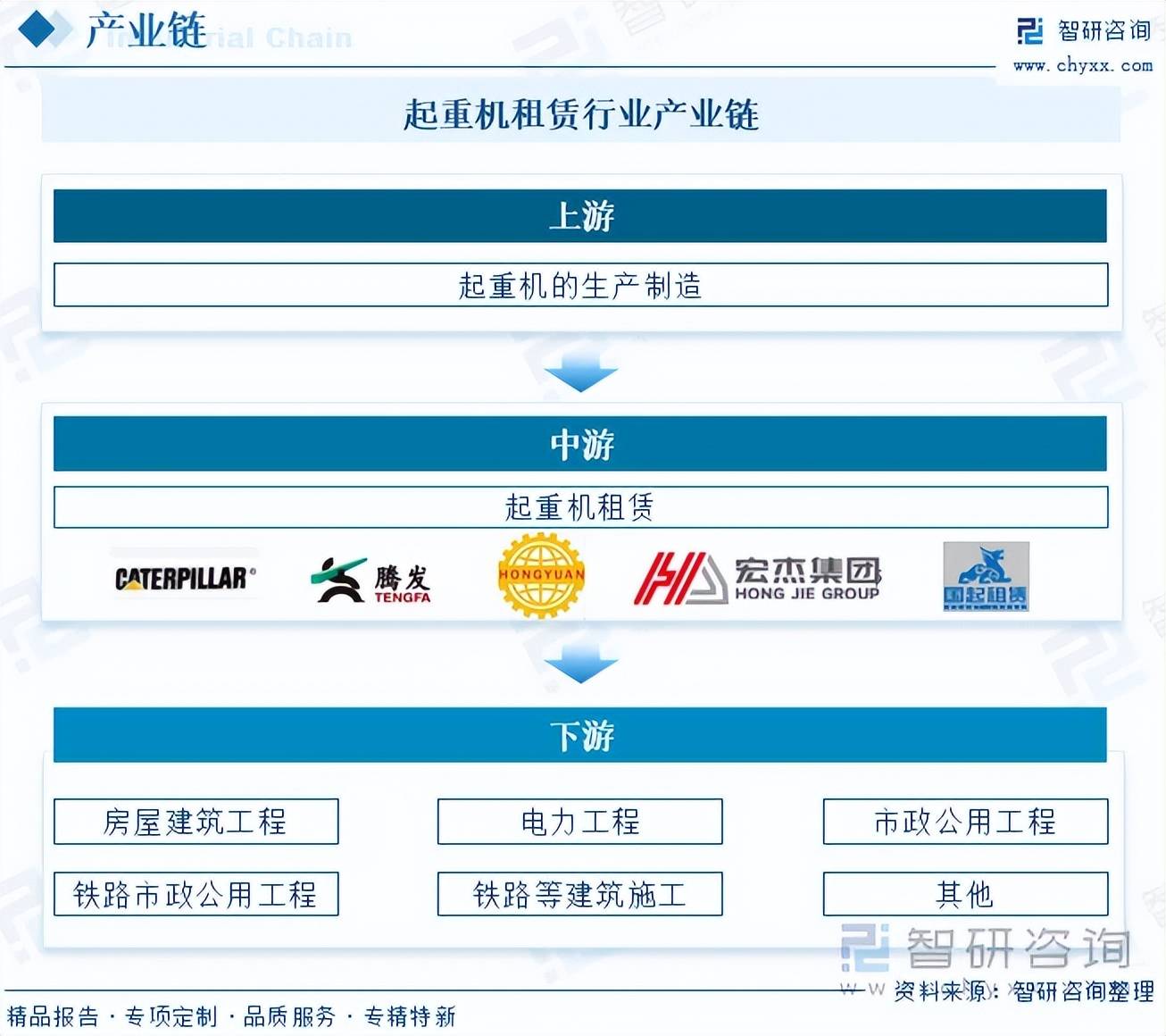The height and width of the screenshot is (1036, 1166).
Task: Select the 下游 header bar
Action: 580,735
